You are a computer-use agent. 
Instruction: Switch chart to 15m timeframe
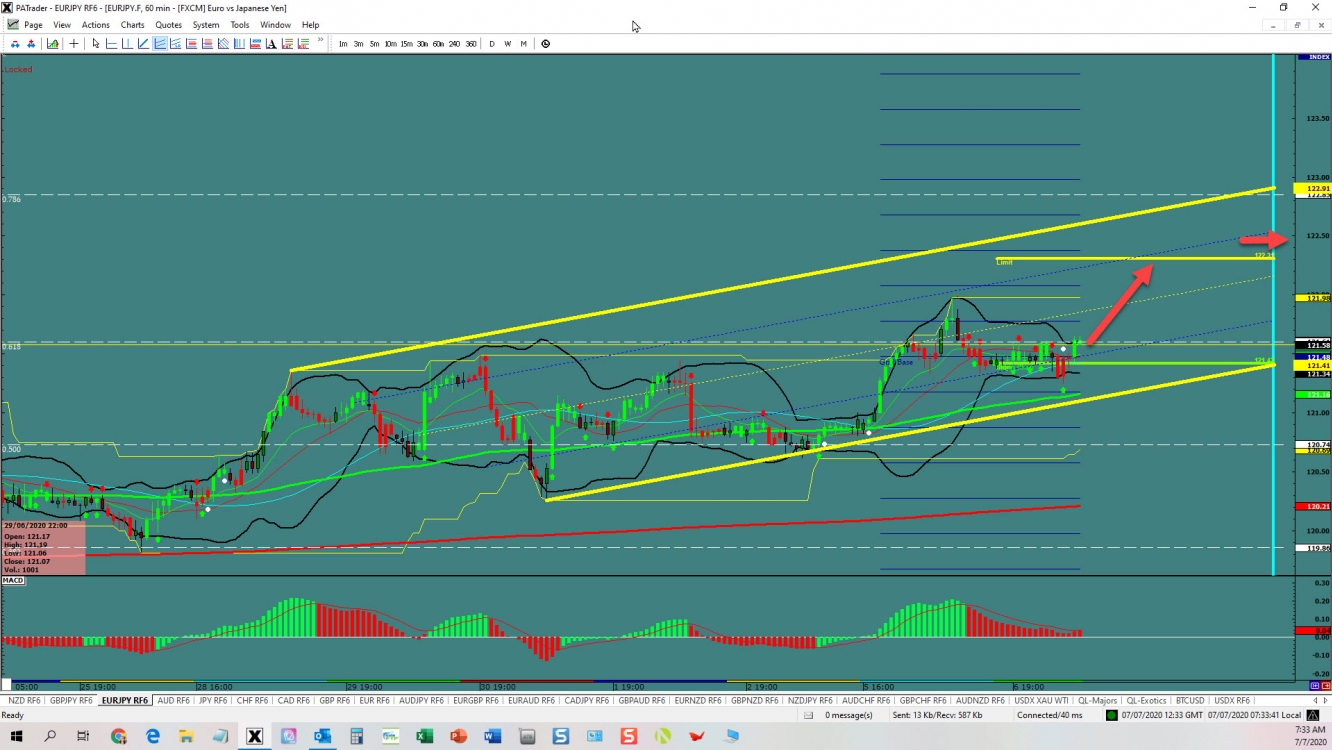coord(407,44)
